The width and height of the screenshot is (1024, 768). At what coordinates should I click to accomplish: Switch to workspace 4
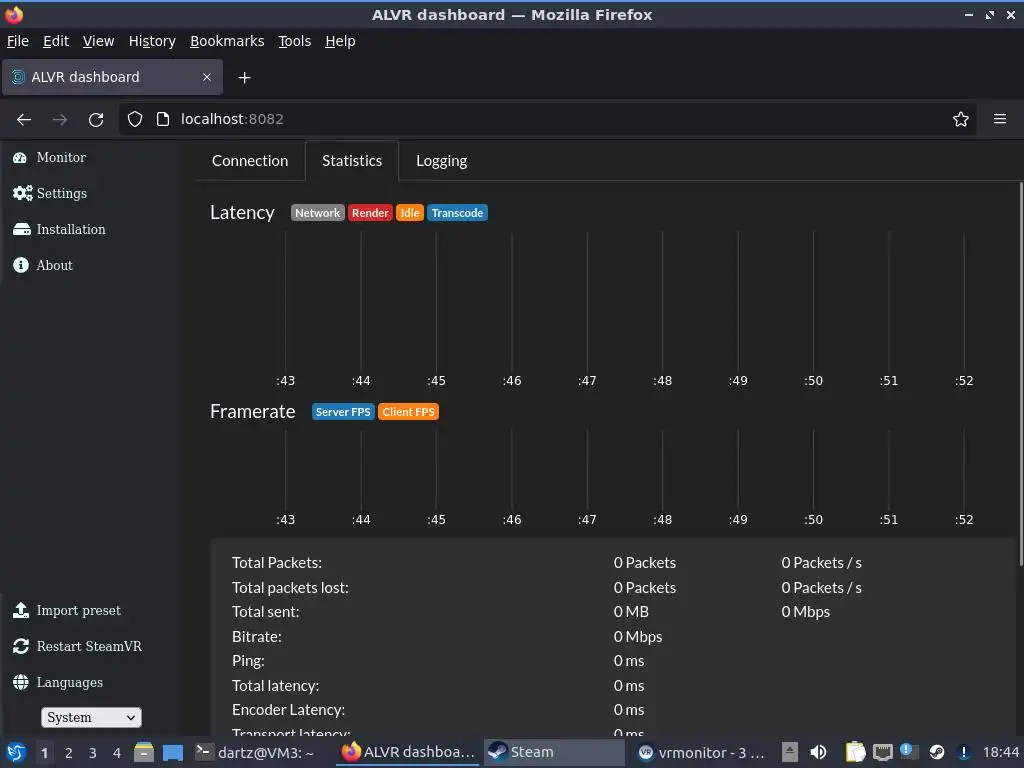[x=117, y=753]
